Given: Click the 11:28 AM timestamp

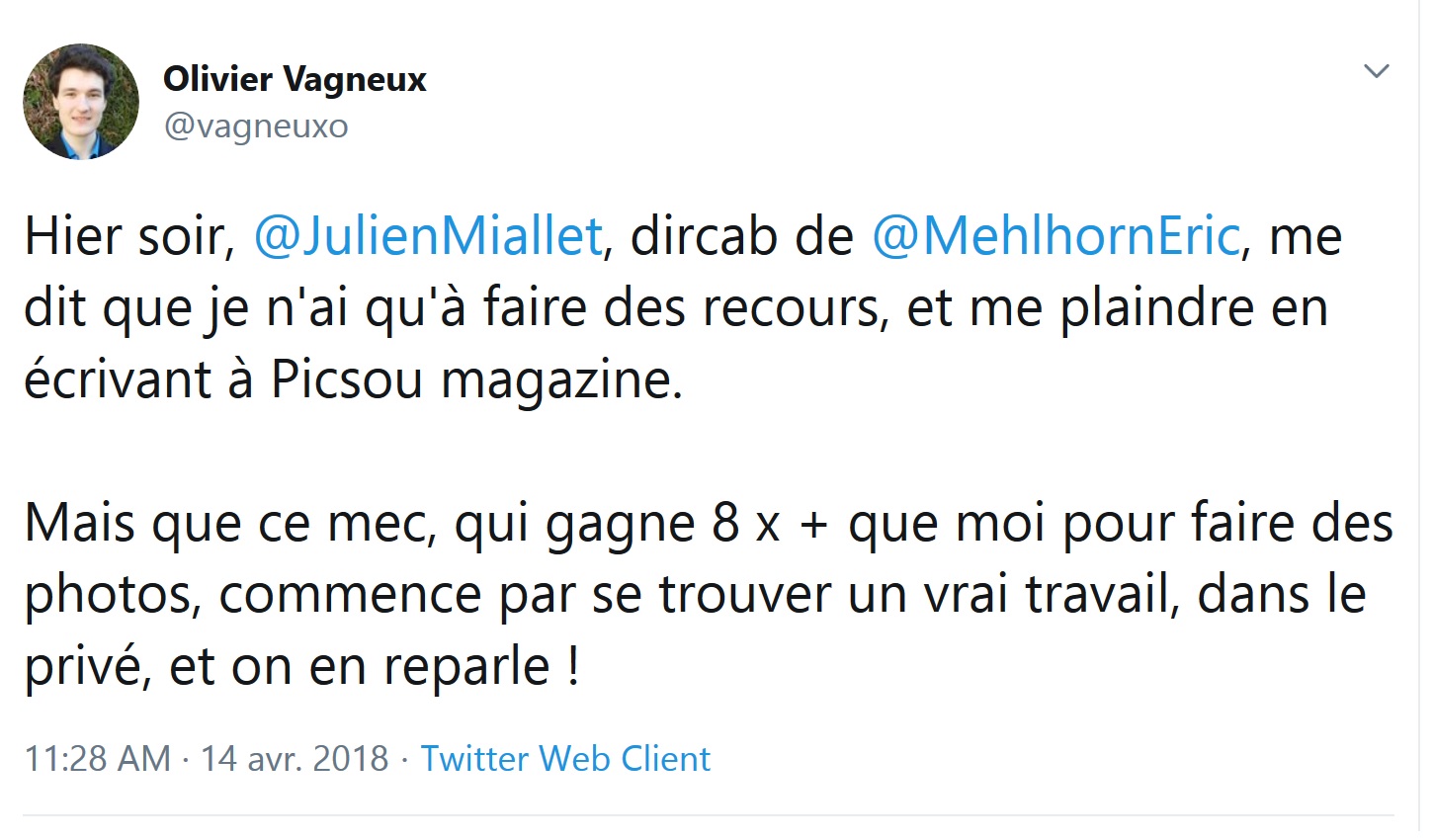Looking at the screenshot, I should (97, 758).
